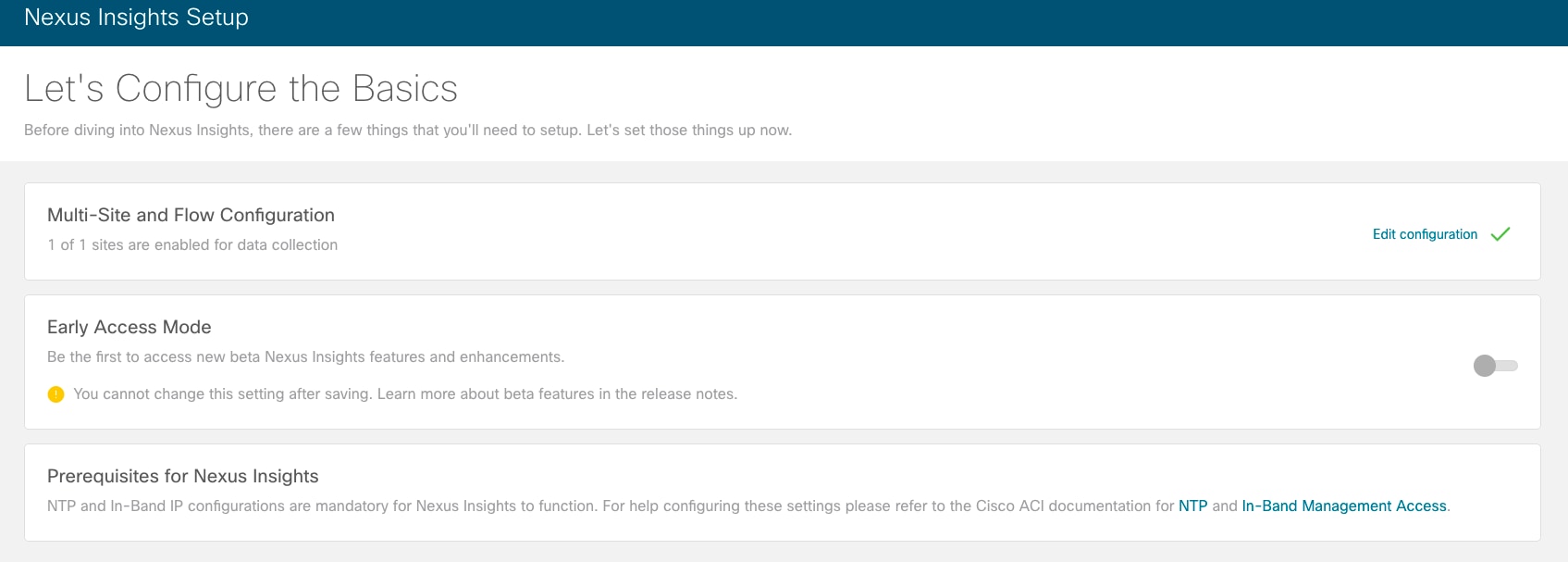Click the intro text below the main heading
1568x562 pixels.
[407, 131]
